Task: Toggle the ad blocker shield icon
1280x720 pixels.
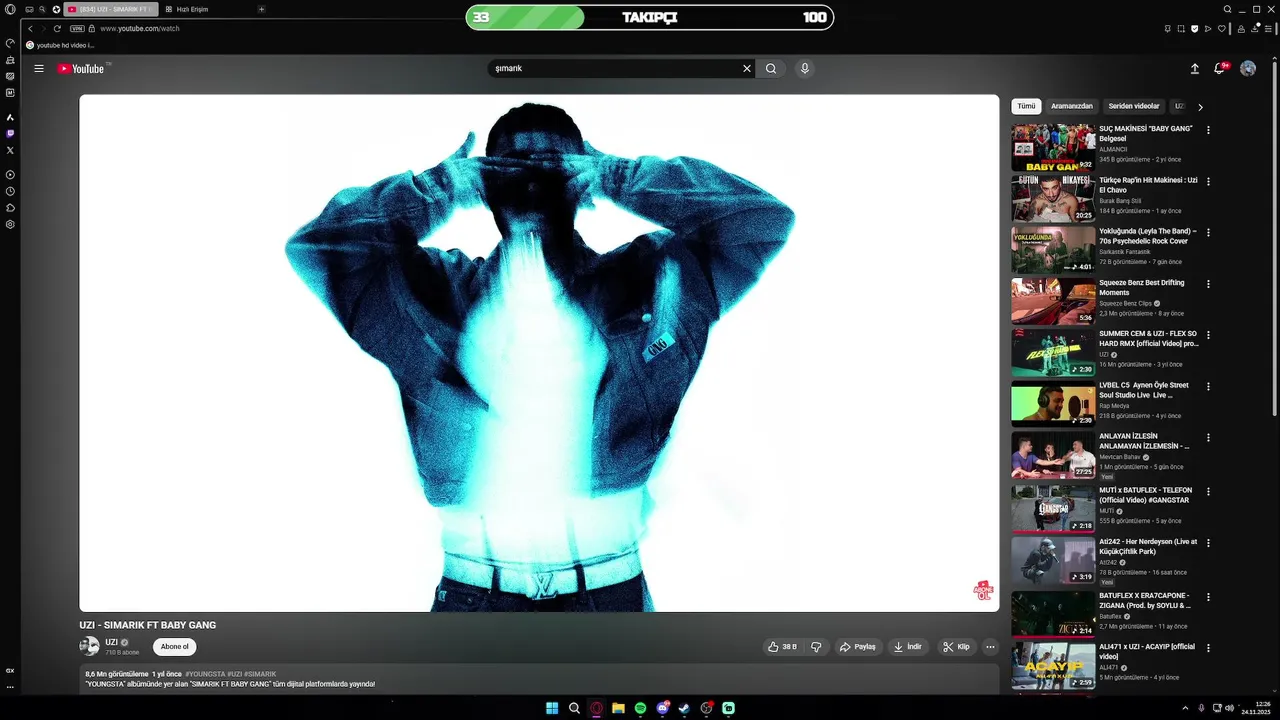Action: coord(1195,29)
